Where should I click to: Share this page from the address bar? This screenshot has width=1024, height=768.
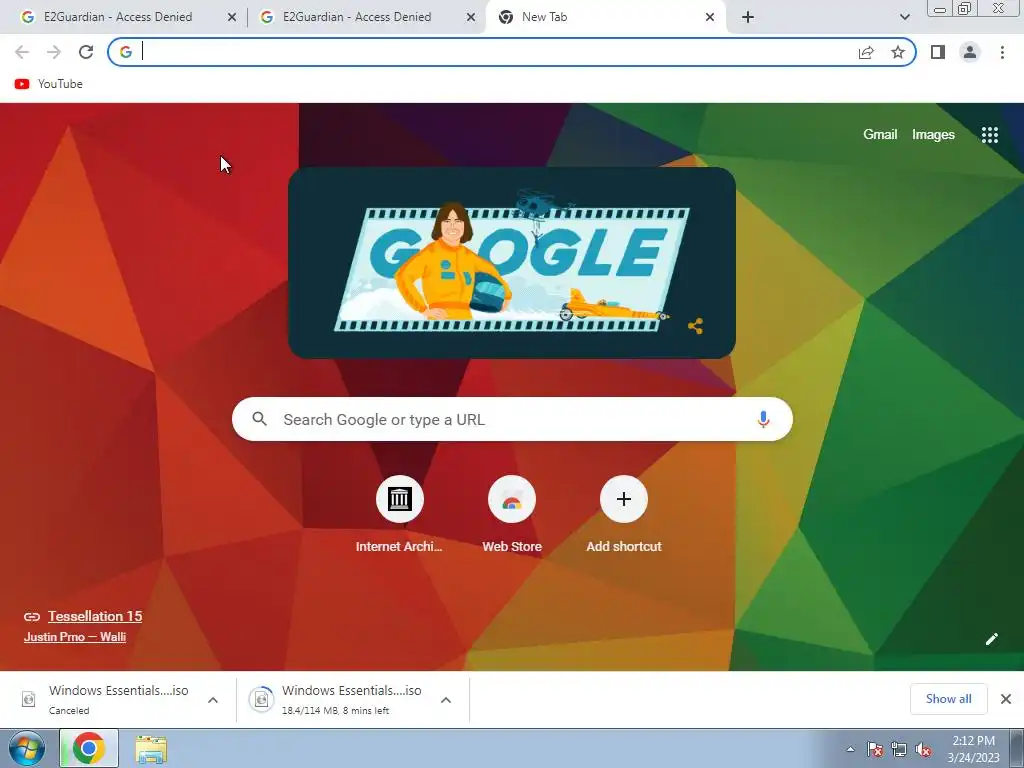tap(866, 52)
